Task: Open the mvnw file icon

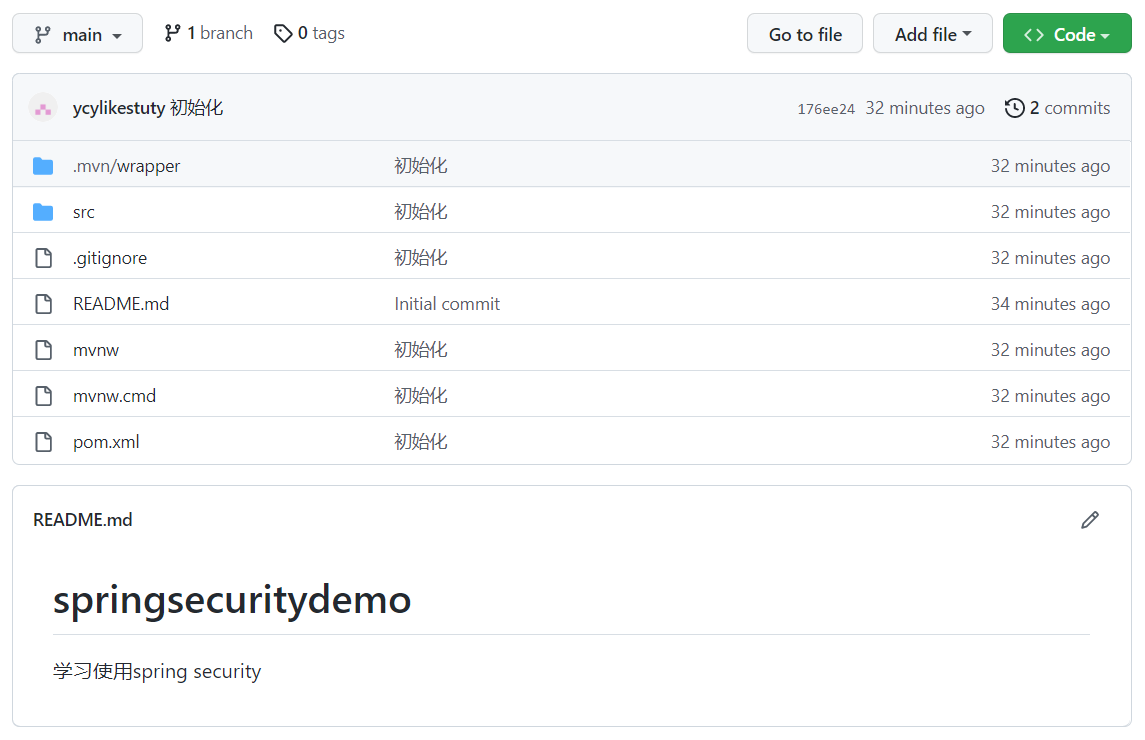Action: tap(43, 350)
